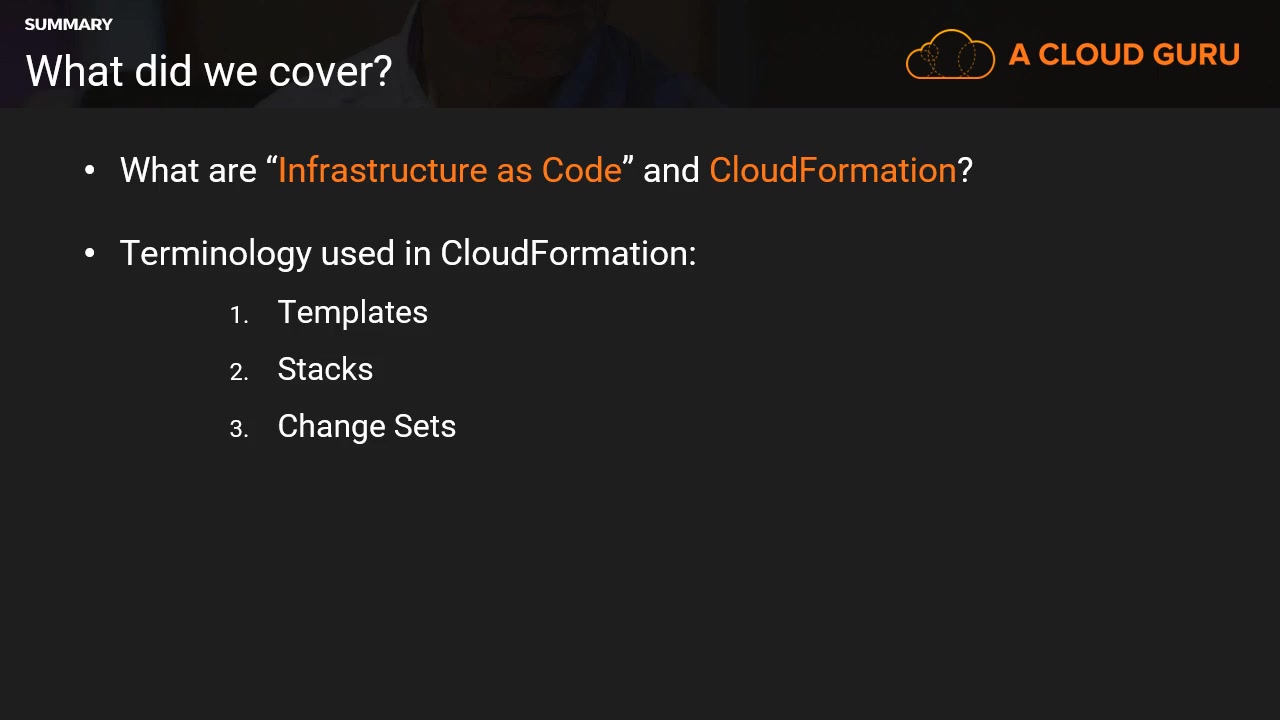Screen dimensions: 1280x720
Task: Click the number "2." beside Stacks
Action: (x=238, y=372)
